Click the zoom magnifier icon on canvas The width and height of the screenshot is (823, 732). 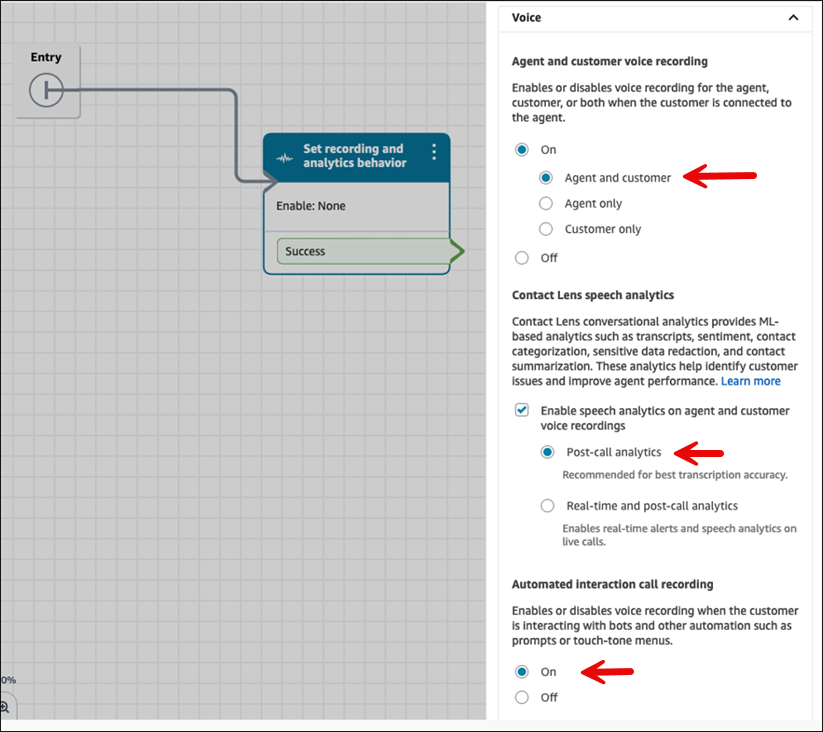coord(5,707)
